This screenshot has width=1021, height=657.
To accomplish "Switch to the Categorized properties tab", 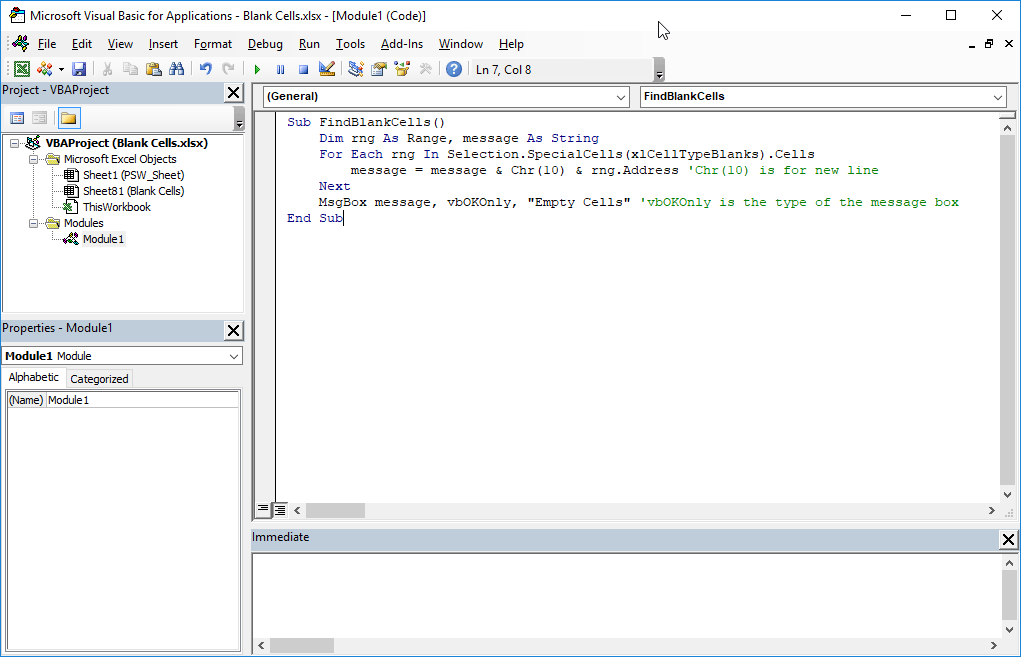I will click(x=99, y=379).
